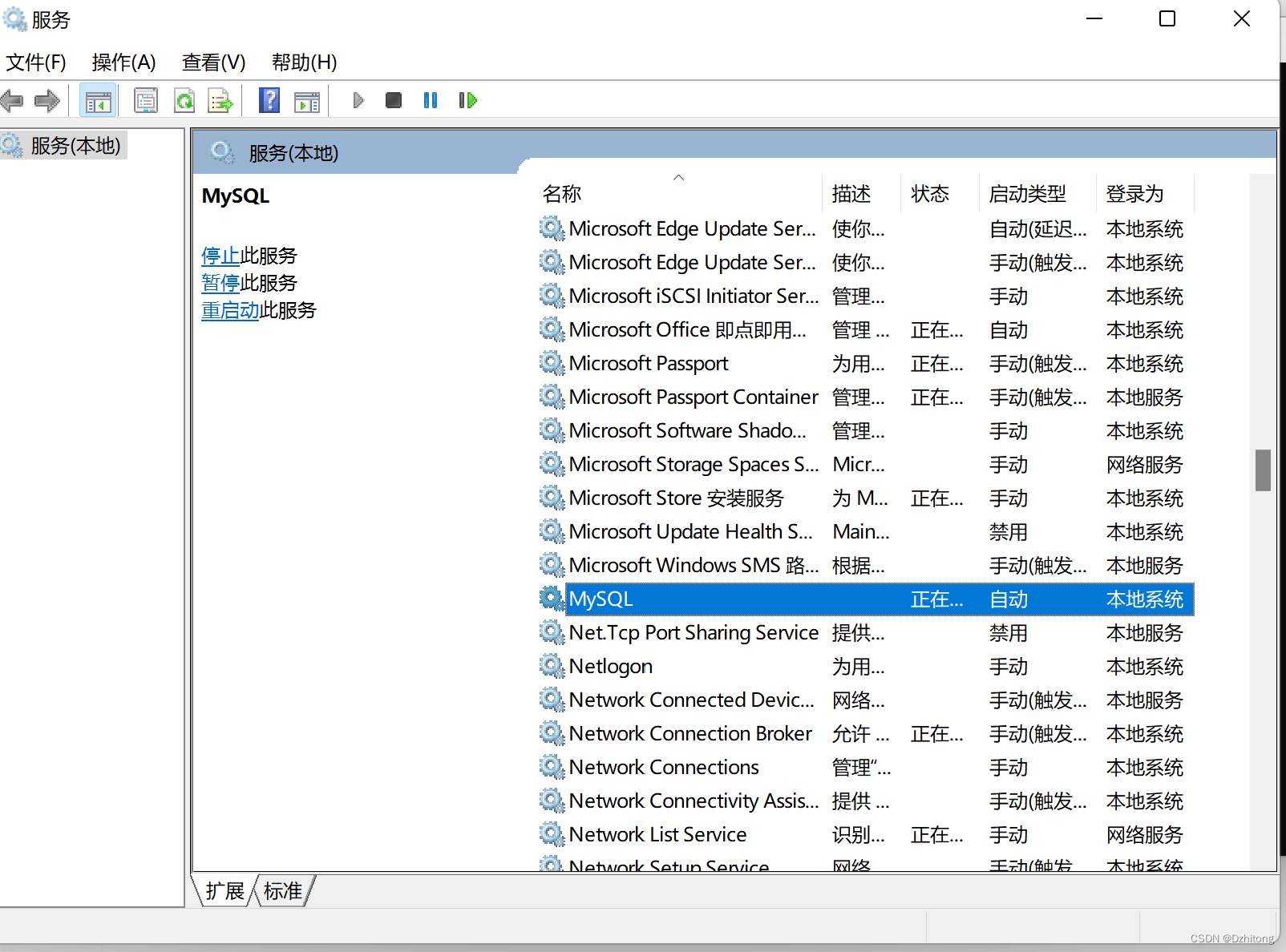Click the Restart Service icon

tap(468, 101)
